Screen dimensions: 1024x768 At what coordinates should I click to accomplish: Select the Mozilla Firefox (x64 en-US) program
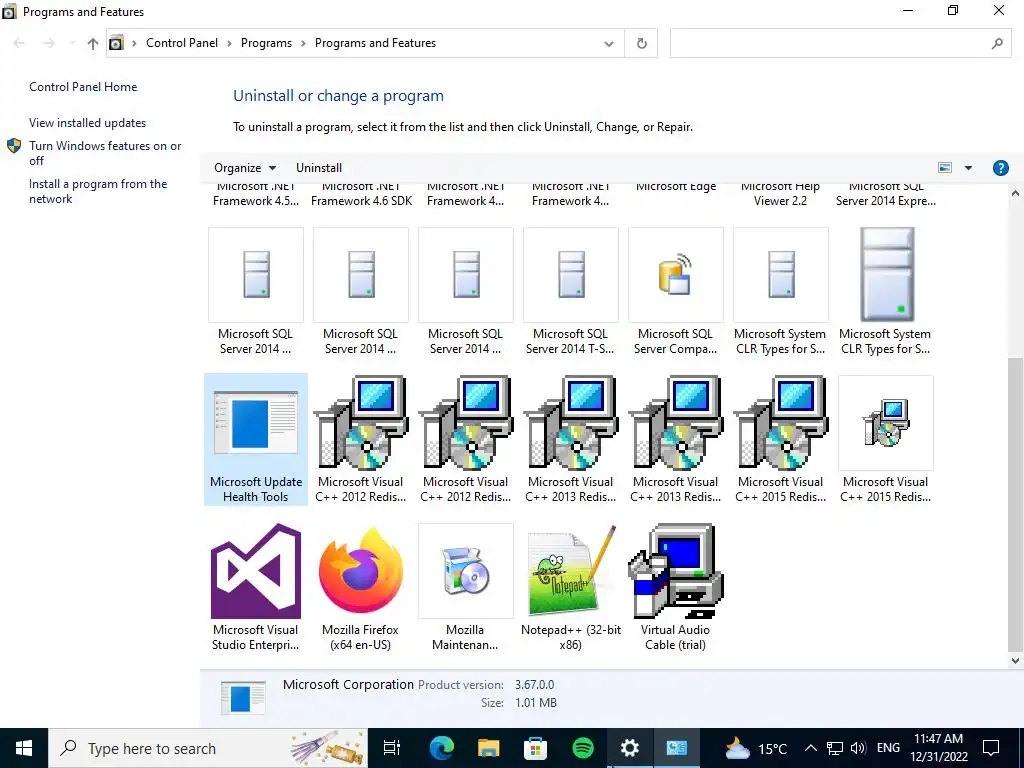360,586
